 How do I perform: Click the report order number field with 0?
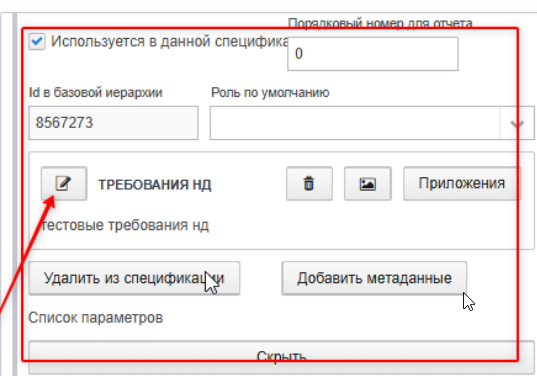(x=373, y=54)
